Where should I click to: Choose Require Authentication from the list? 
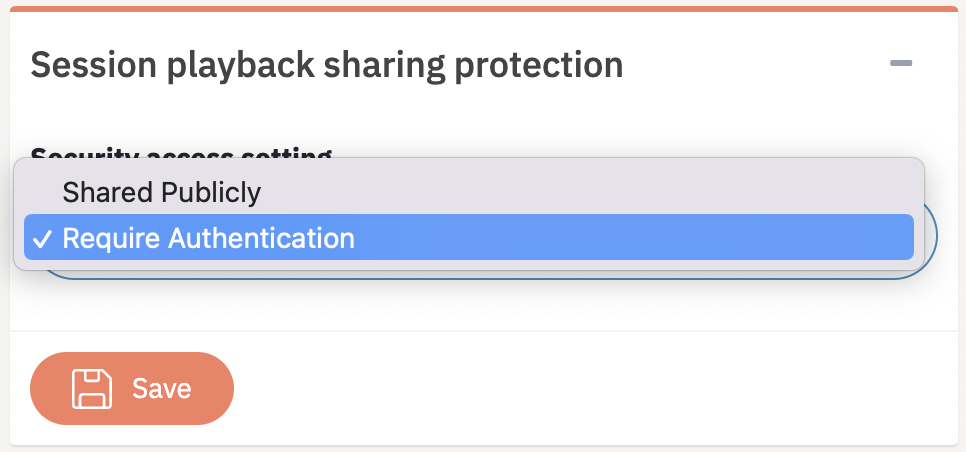[208, 239]
